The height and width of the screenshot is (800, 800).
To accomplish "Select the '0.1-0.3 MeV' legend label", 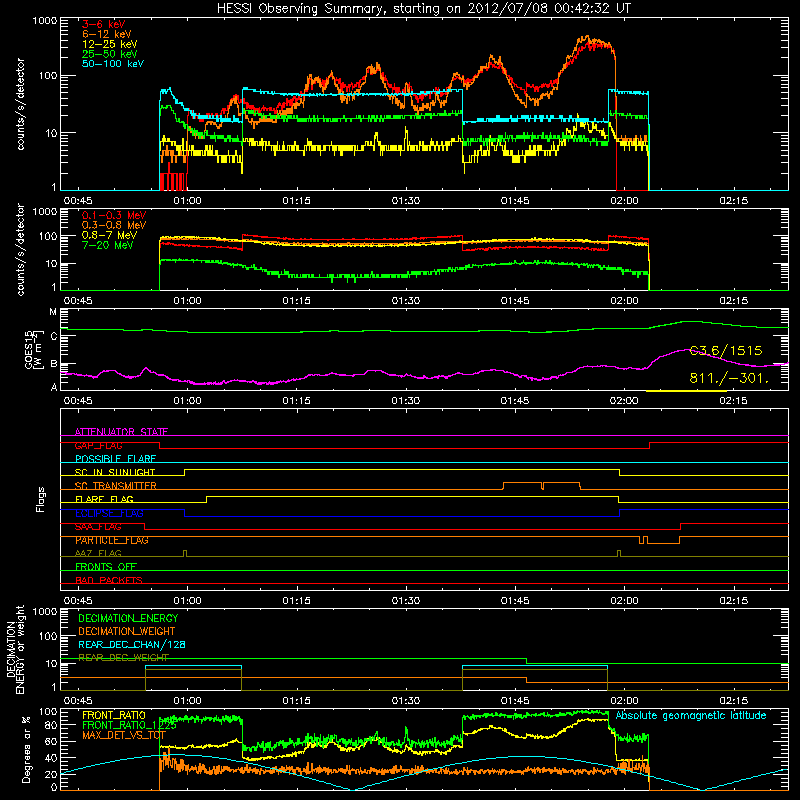I will (114, 215).
